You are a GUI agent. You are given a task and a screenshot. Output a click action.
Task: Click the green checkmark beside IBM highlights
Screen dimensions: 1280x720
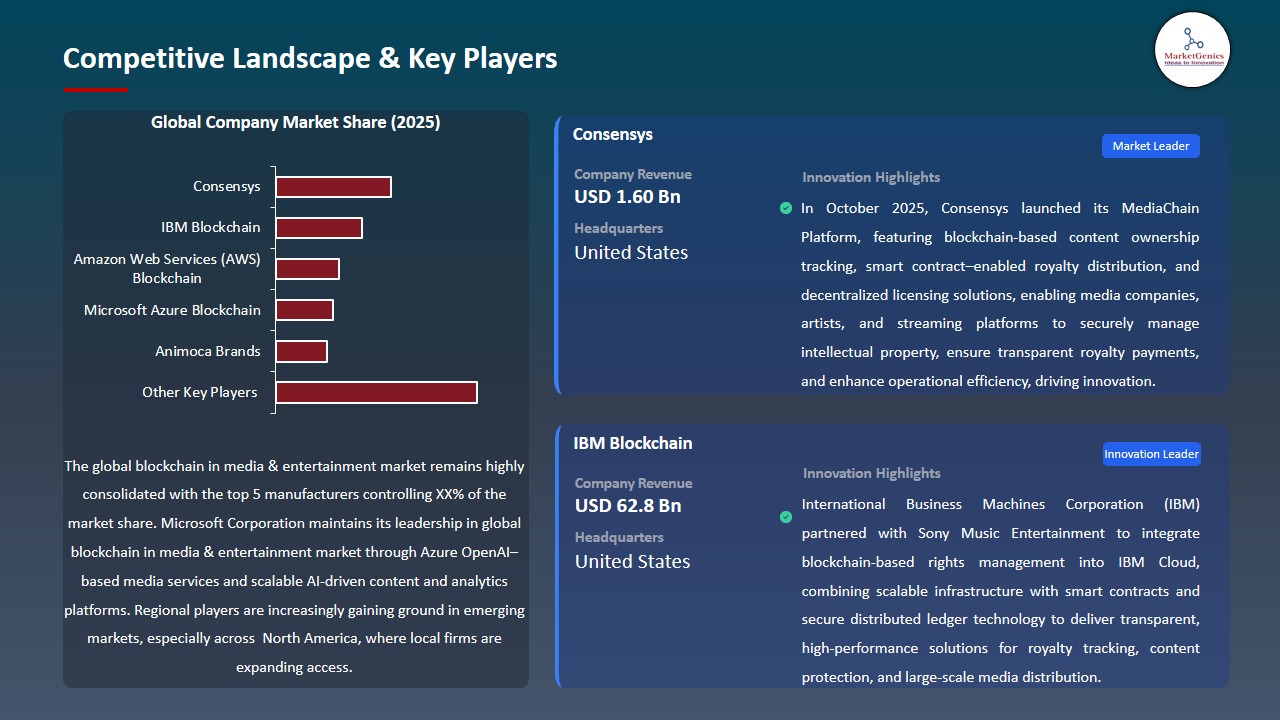tap(786, 517)
